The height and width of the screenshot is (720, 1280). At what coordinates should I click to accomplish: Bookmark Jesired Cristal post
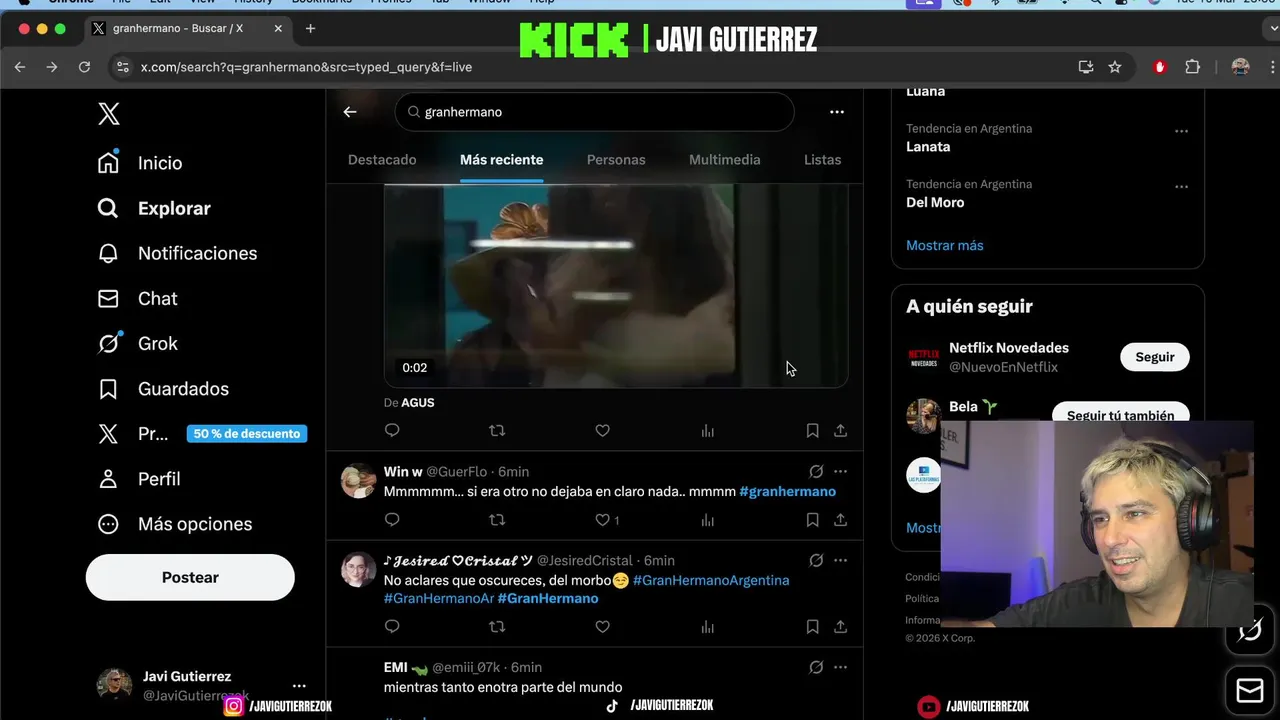(x=812, y=627)
